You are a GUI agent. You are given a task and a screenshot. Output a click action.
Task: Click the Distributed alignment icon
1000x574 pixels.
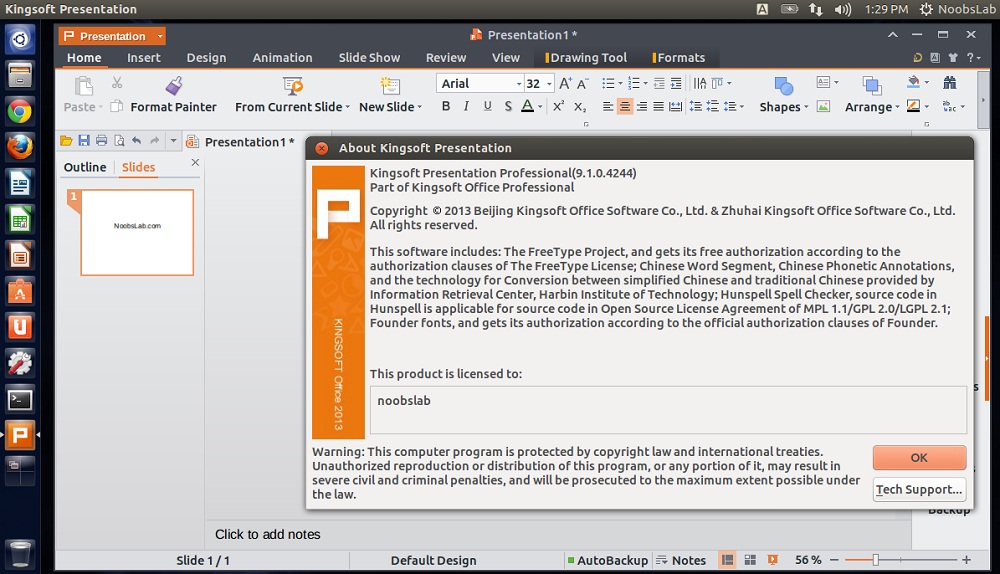pyautogui.click(x=675, y=107)
